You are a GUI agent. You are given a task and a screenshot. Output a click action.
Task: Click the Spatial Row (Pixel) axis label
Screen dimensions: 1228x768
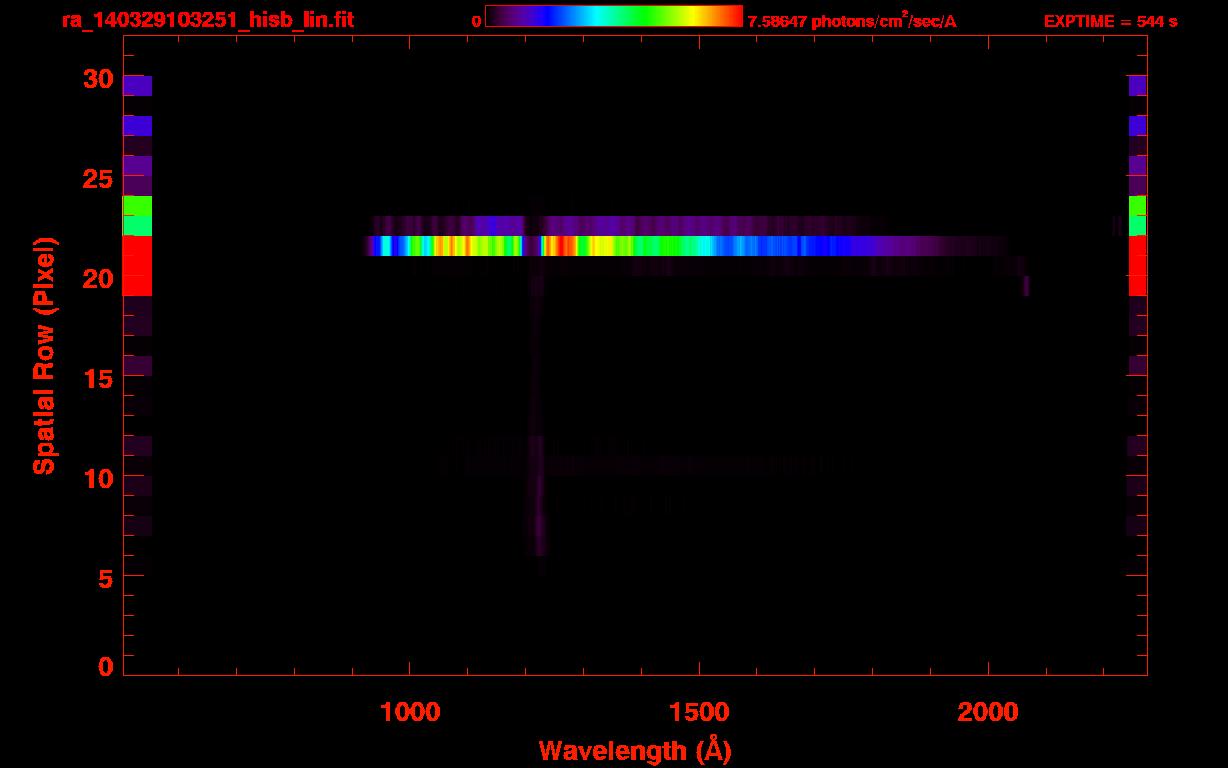click(x=44, y=355)
